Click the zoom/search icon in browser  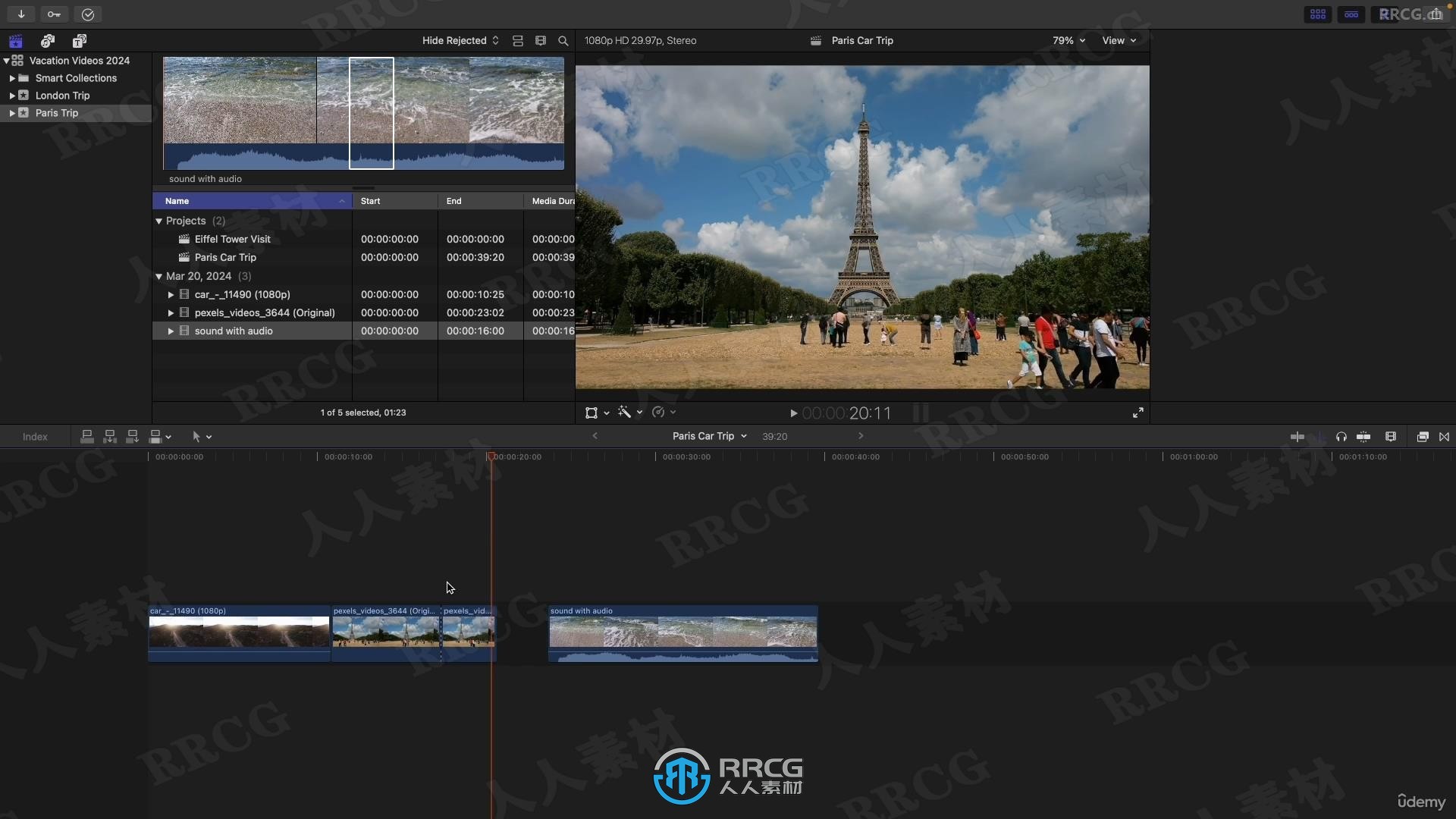click(x=561, y=40)
